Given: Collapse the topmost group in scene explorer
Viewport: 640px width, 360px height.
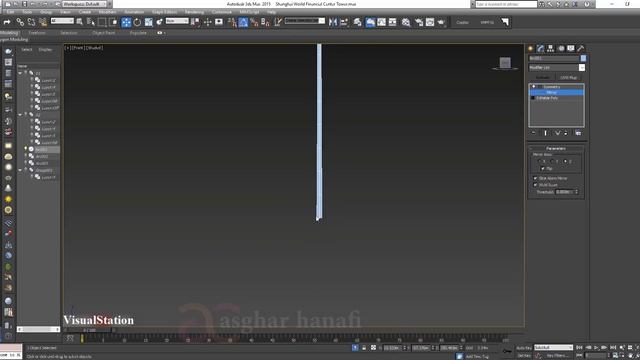Looking at the screenshot, I should tap(20, 73).
